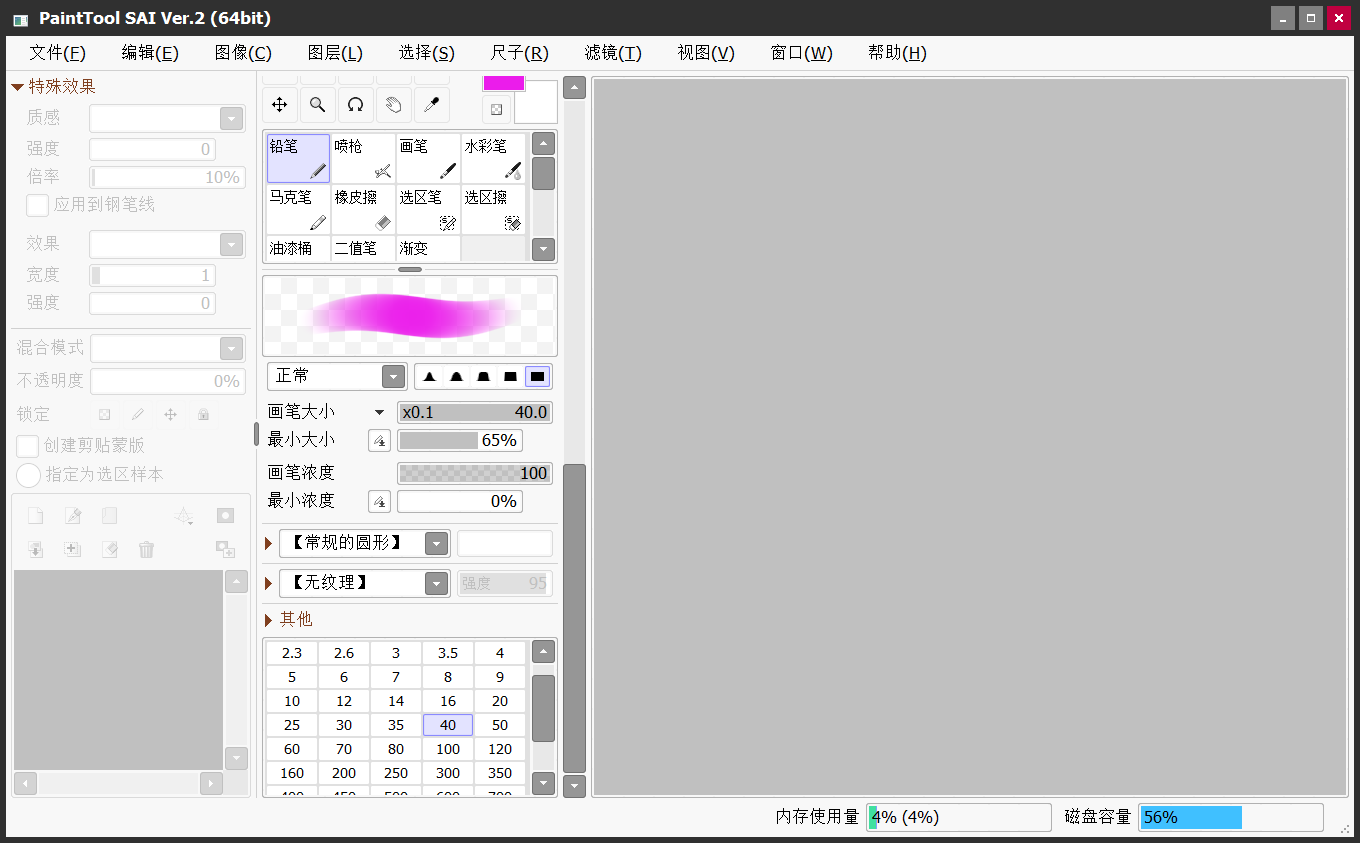Viewport: 1360px width, 843px height.
Task: Select the Zoom magnifier tool
Action: click(x=317, y=104)
